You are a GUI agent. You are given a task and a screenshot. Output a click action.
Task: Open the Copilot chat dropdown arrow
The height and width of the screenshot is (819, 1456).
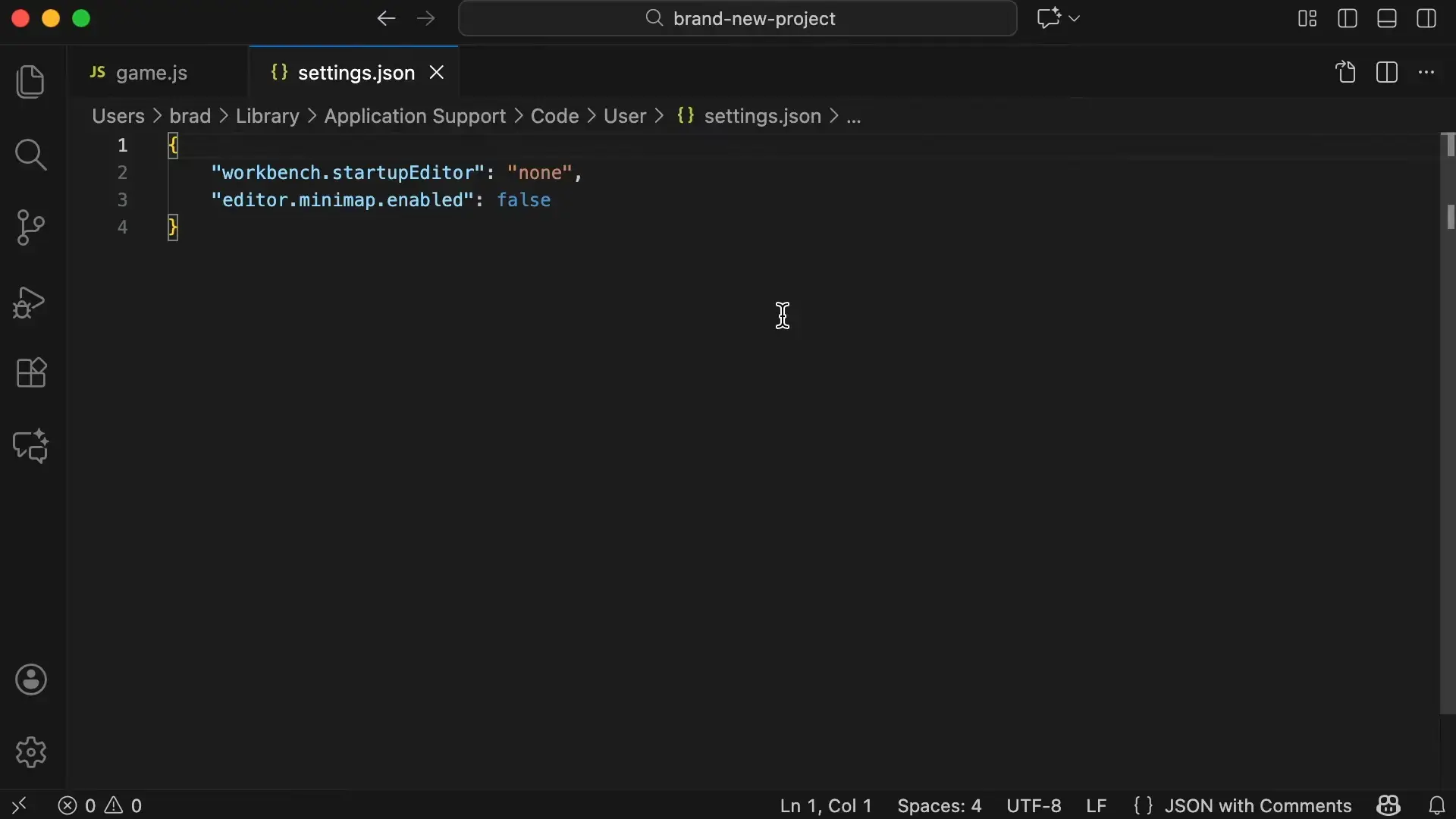pyautogui.click(x=1075, y=18)
